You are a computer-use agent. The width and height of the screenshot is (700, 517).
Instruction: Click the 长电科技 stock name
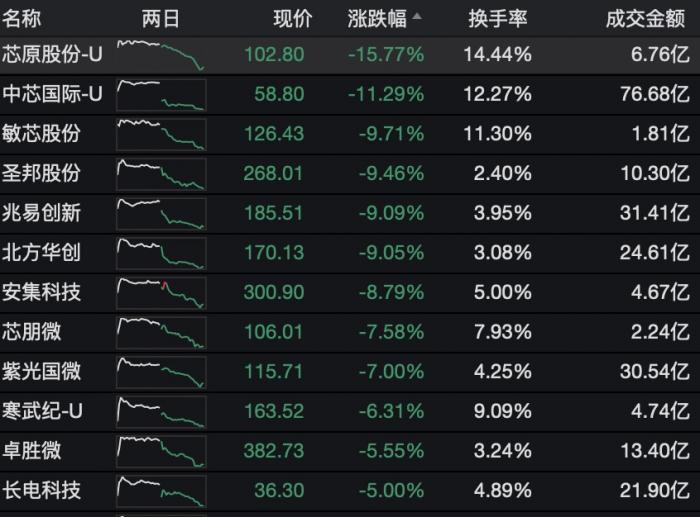[x=42, y=490]
